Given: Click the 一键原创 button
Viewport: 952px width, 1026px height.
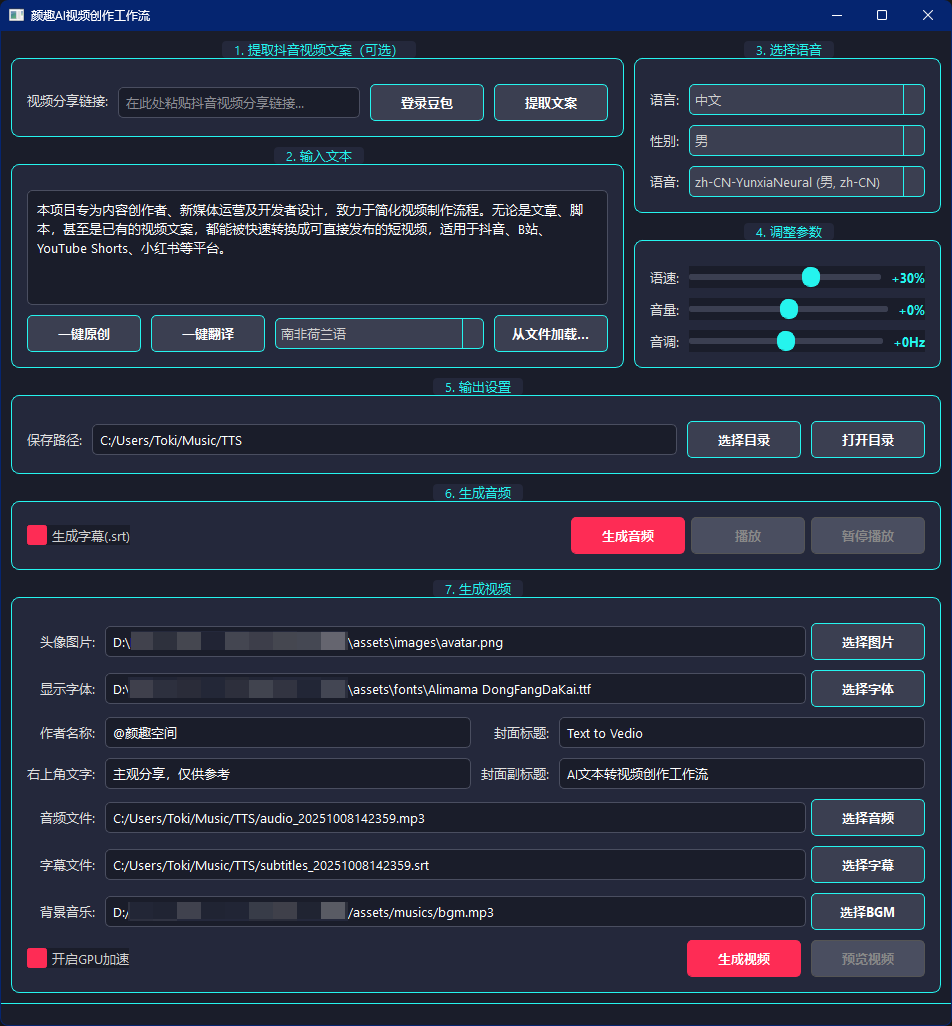Looking at the screenshot, I should tap(84, 334).
